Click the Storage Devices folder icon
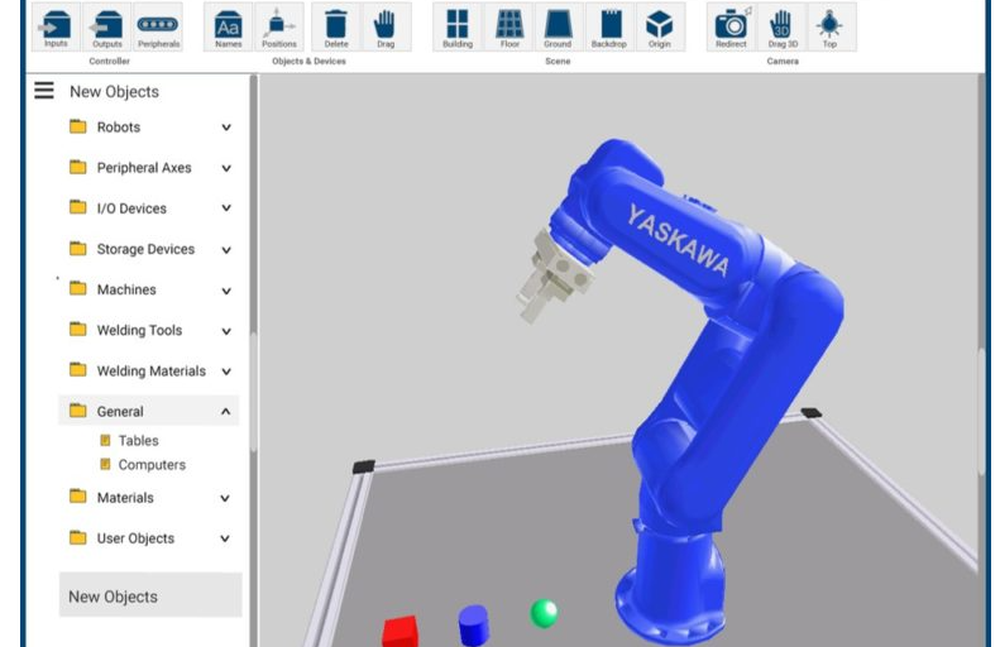Screen dimensions: 1000x647 coord(78,248)
